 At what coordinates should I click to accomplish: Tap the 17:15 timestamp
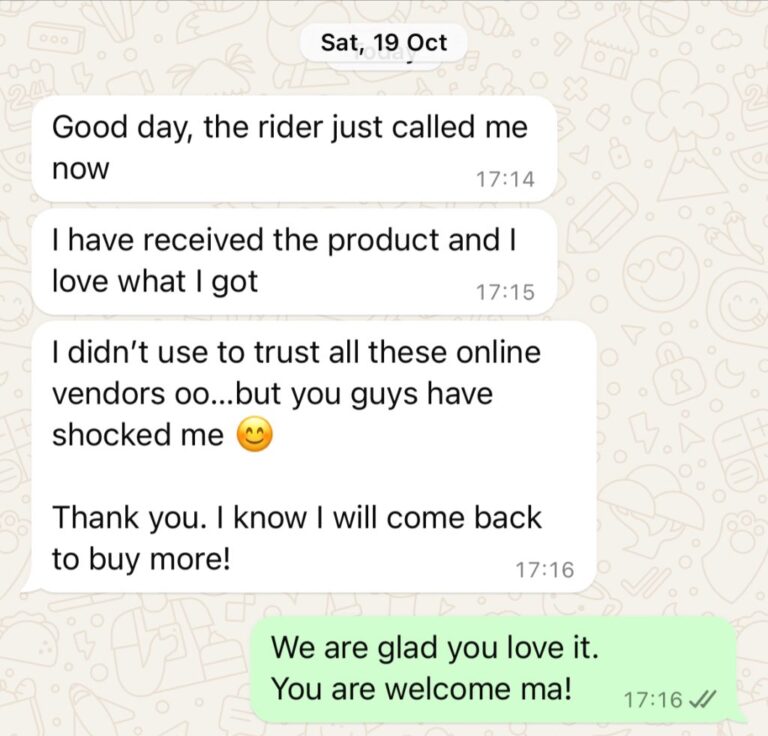[505, 292]
